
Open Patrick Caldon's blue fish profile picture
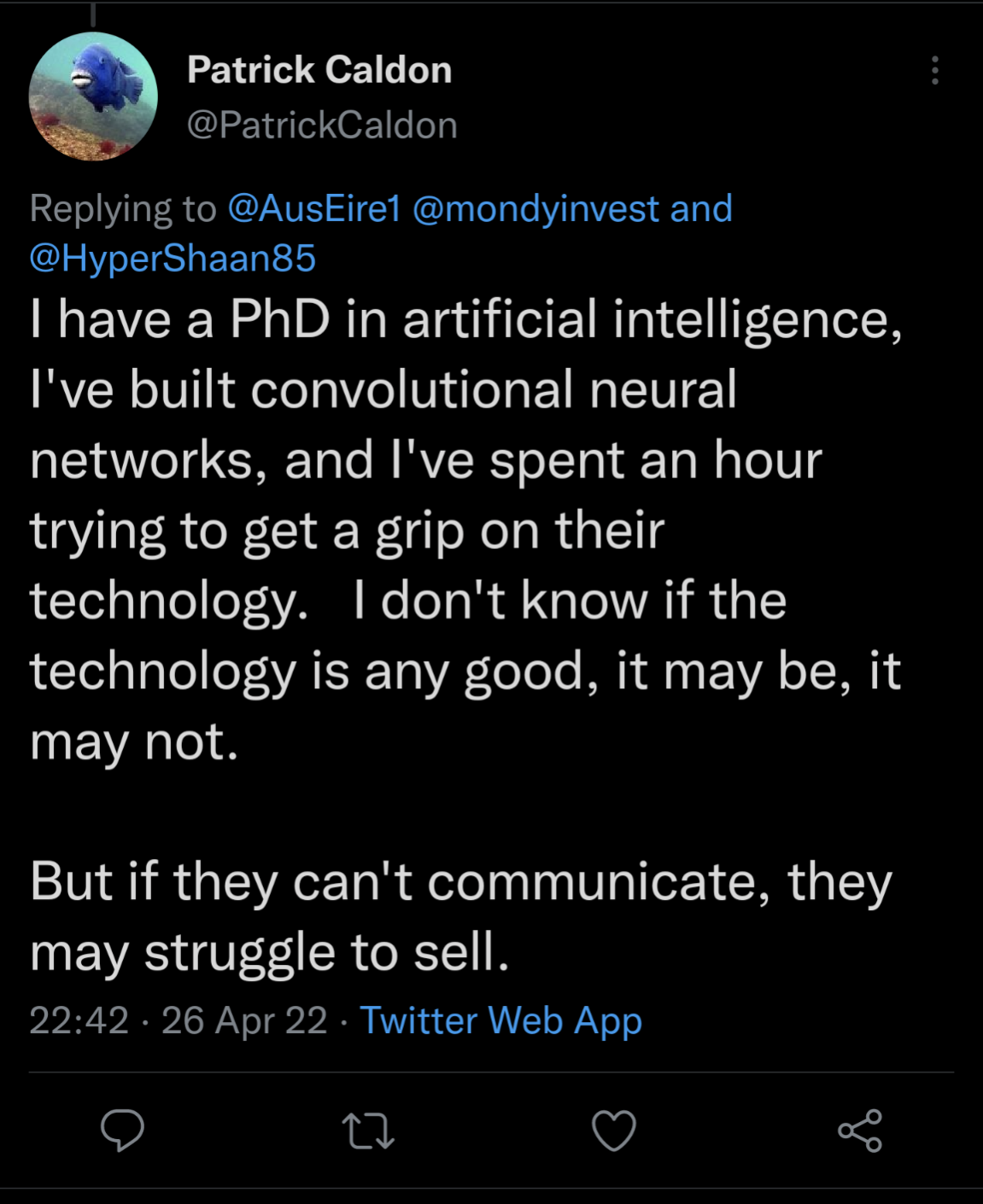pos(93,96)
